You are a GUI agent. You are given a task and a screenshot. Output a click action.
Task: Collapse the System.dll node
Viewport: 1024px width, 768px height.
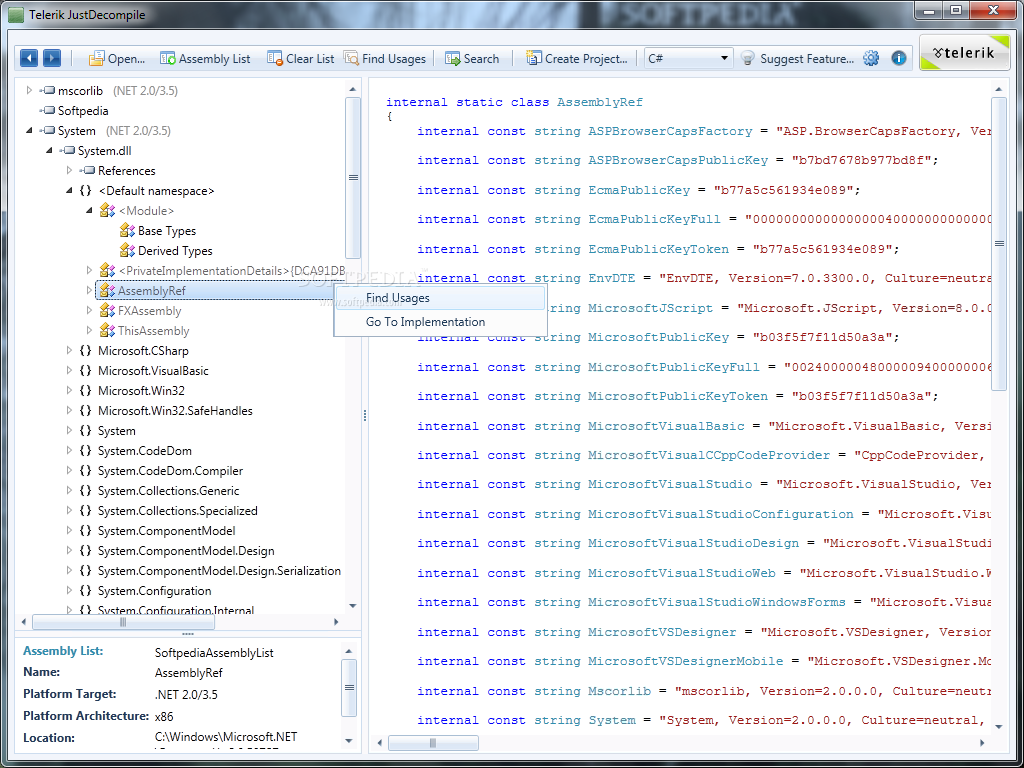49,151
